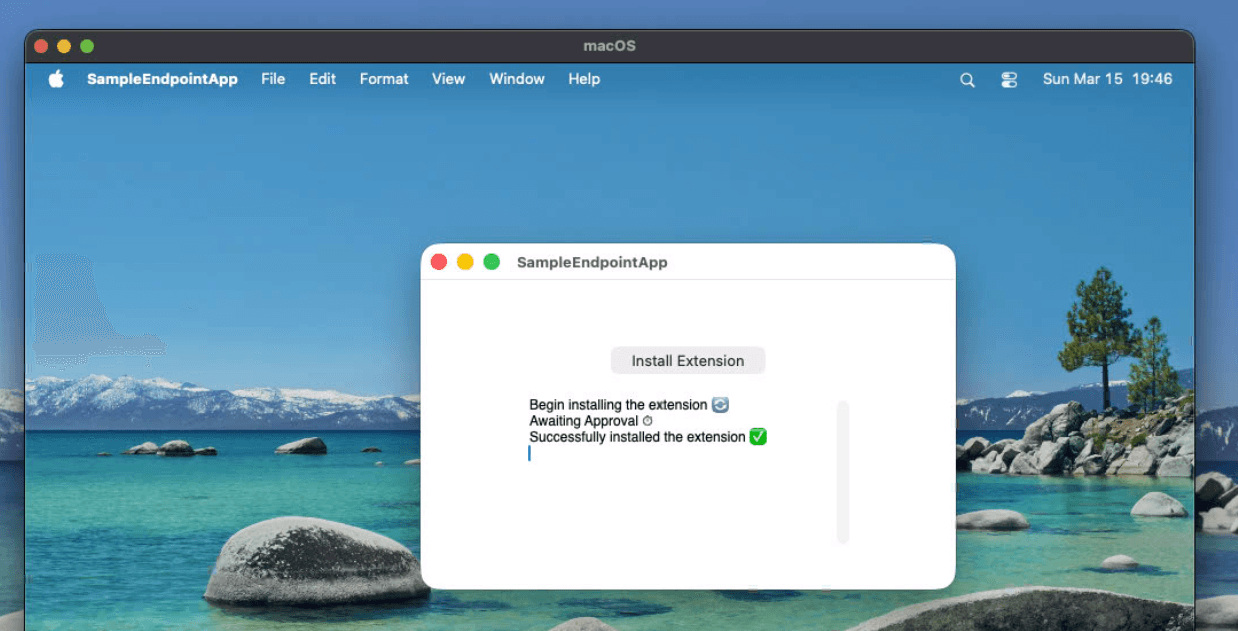Click the spinner icon beside Begin installing
Screen dimensions: 1238x631
tap(721, 405)
